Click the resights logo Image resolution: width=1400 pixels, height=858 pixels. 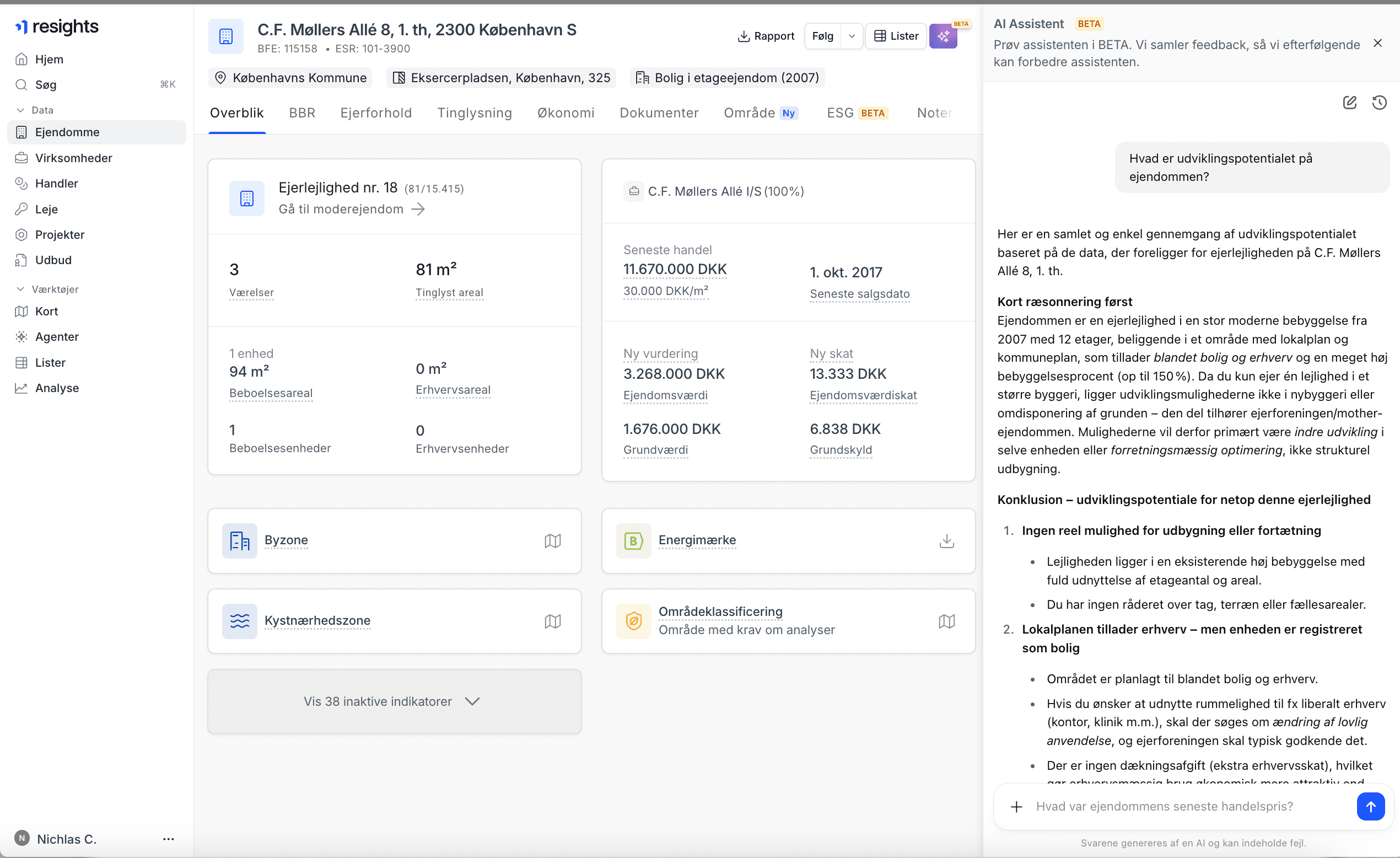(x=57, y=26)
